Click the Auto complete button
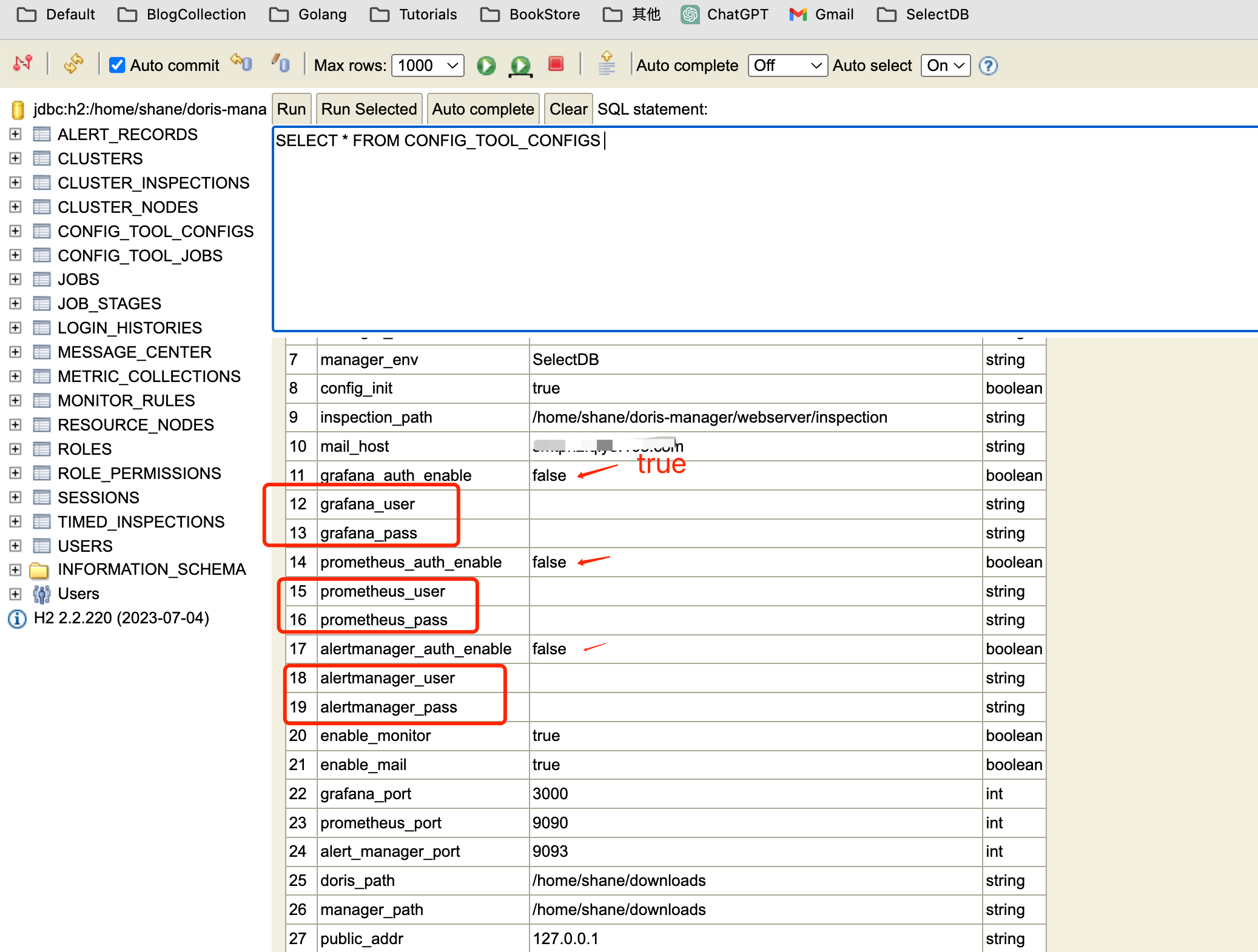The height and width of the screenshot is (952, 1258). tap(483, 109)
